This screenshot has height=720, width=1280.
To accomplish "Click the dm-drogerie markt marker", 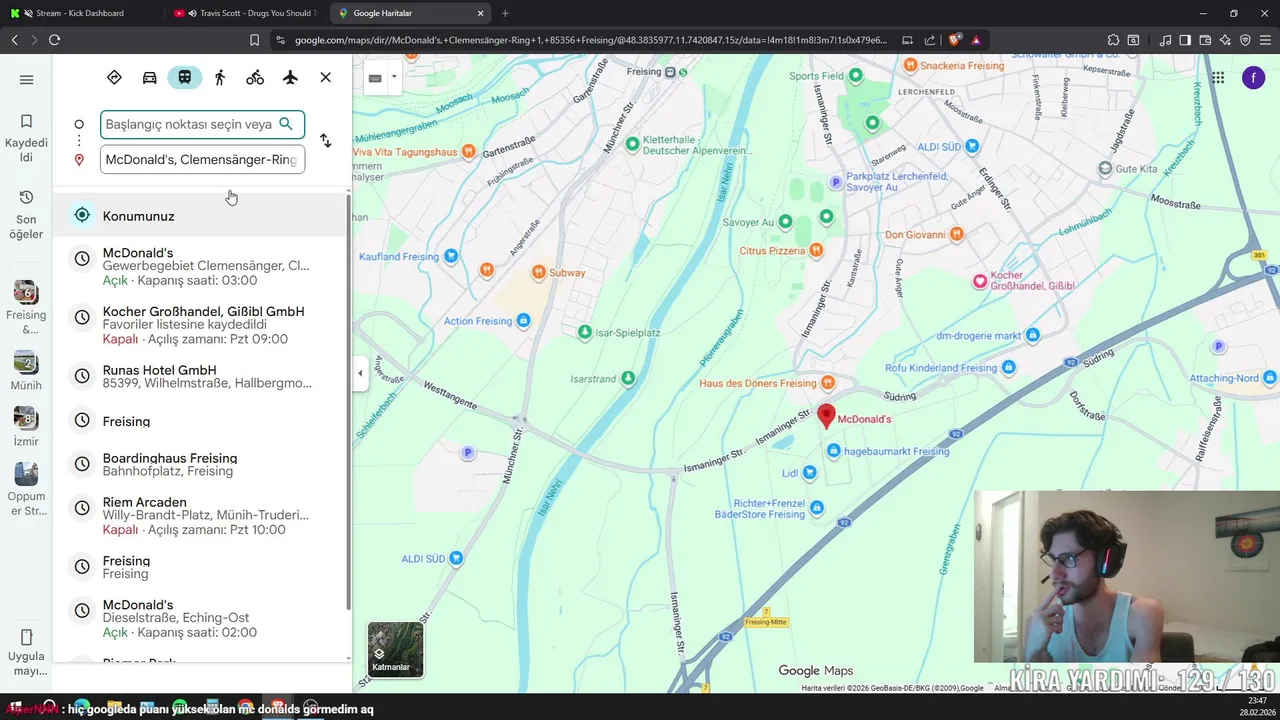I will 1033,335.
